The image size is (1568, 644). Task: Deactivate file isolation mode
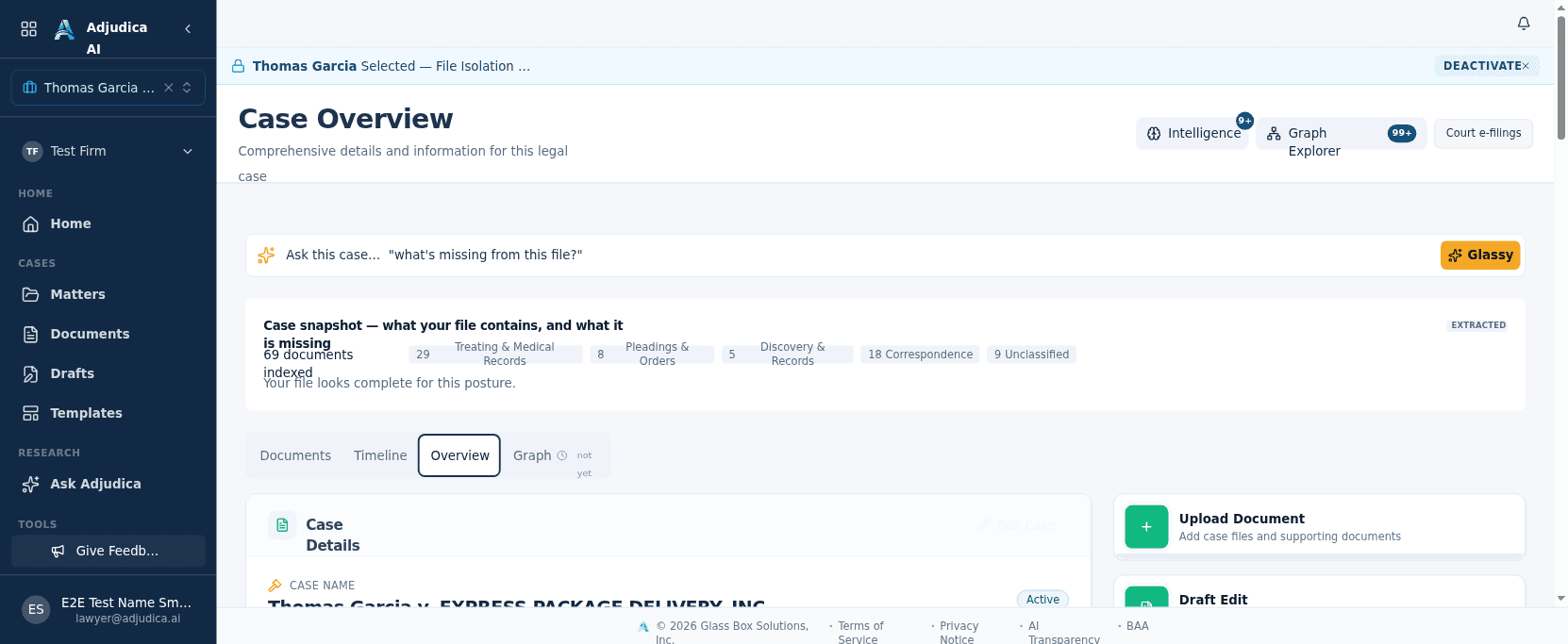tap(1486, 66)
